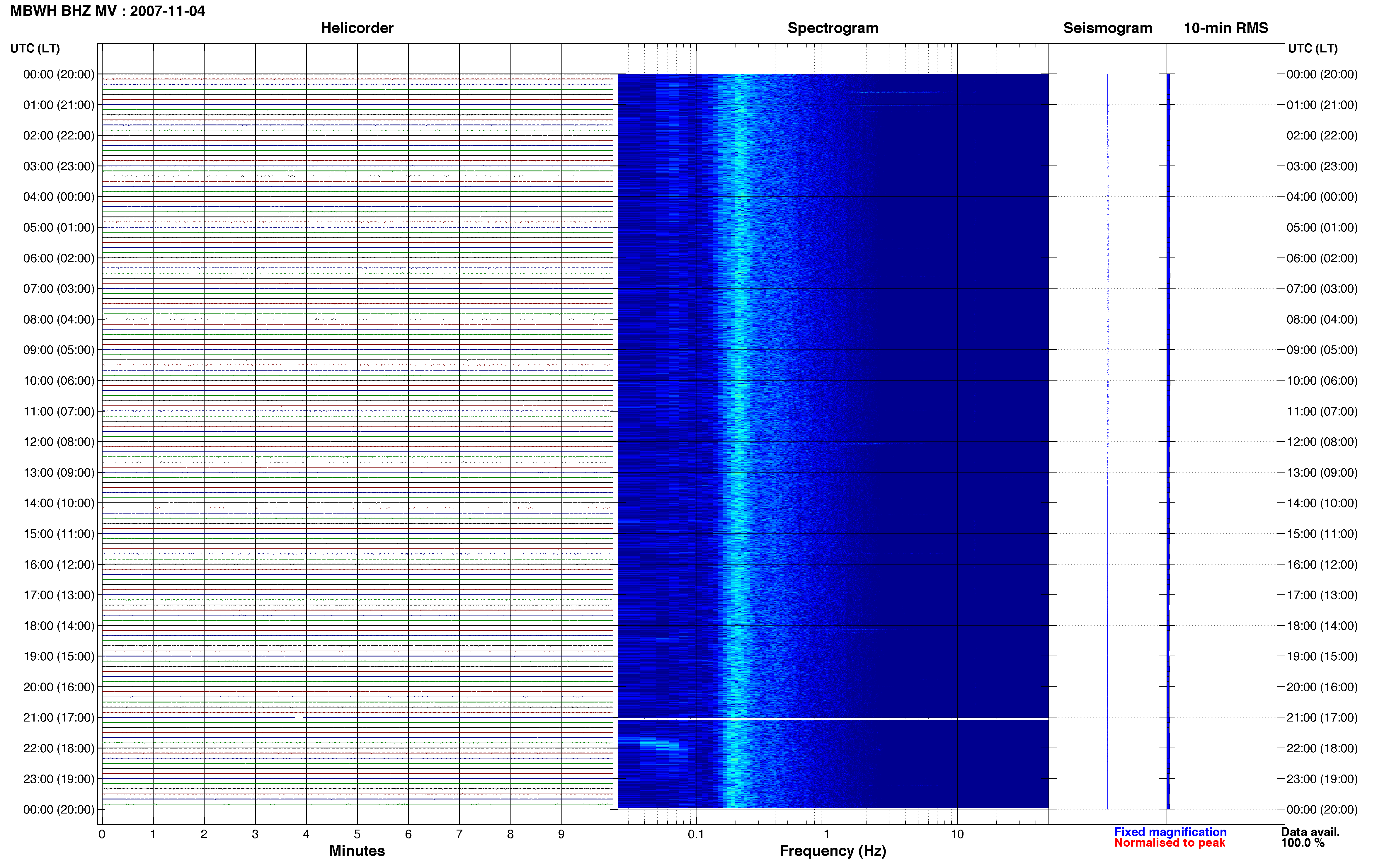Click left time label 10:00 (06:00)
This screenshot has height=868, width=1389.
59,381
